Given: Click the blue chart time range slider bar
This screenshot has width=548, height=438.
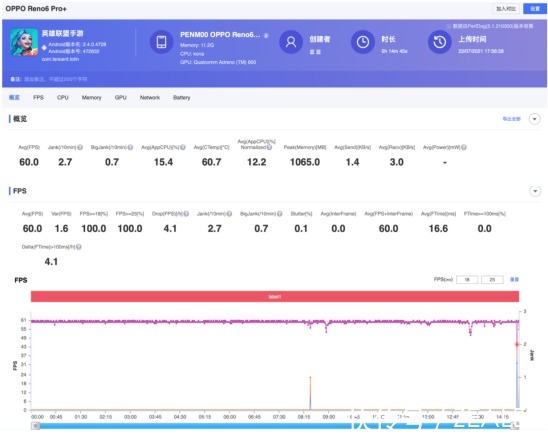Looking at the screenshot, I should point(275,425).
